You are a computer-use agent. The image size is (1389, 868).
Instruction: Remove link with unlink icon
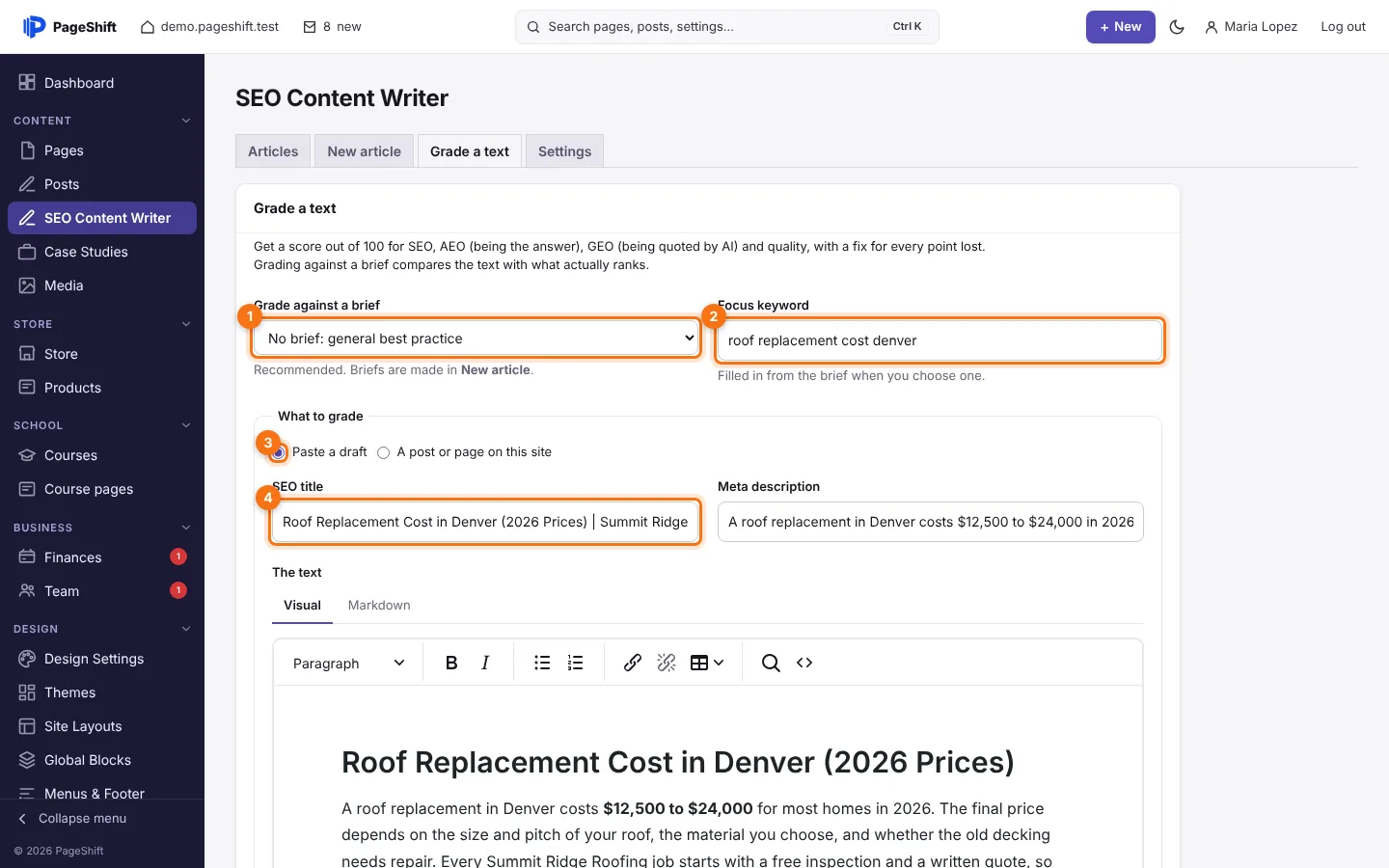pyautogui.click(x=667, y=663)
